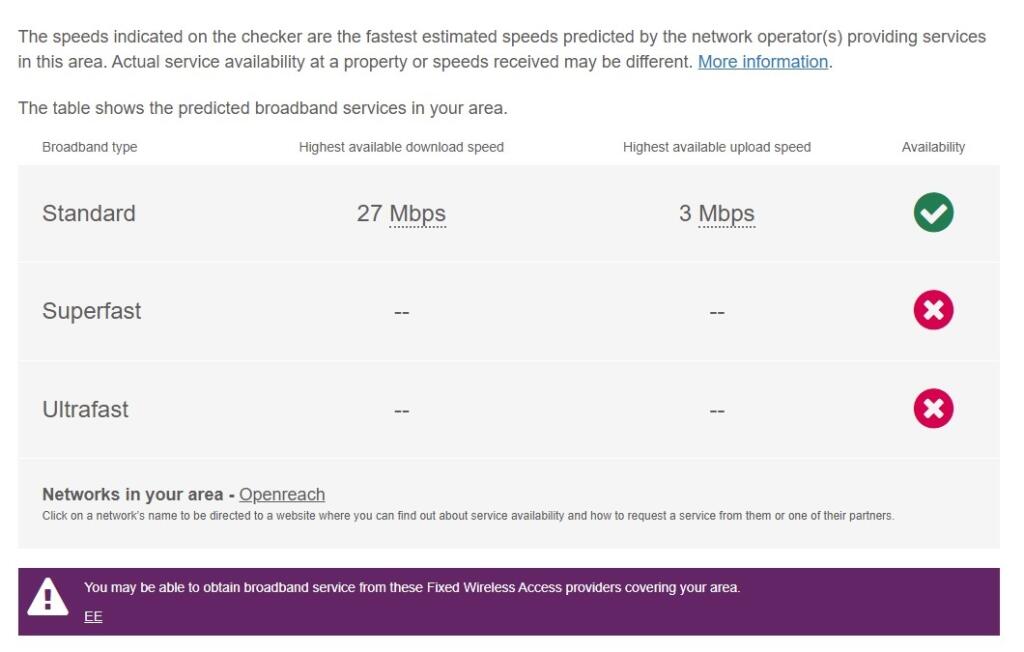The height and width of the screenshot is (652, 1024).
Task: Select the Ultrafast broadband type row label
Action: tap(85, 410)
